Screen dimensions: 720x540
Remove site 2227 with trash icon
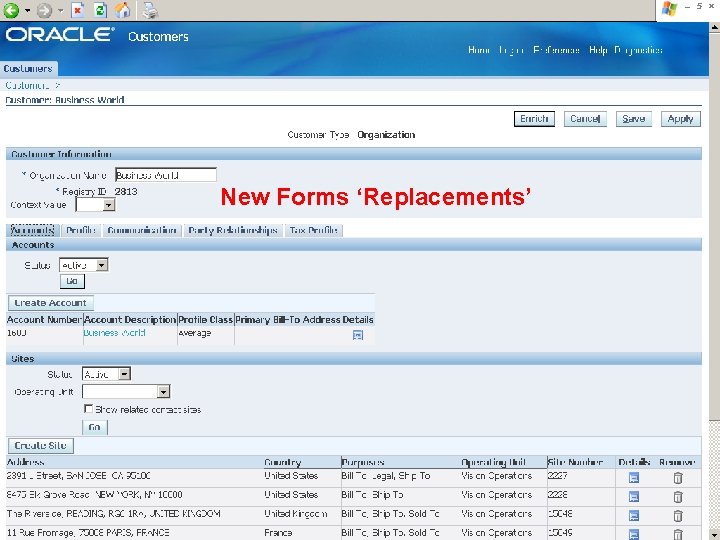coord(678,478)
